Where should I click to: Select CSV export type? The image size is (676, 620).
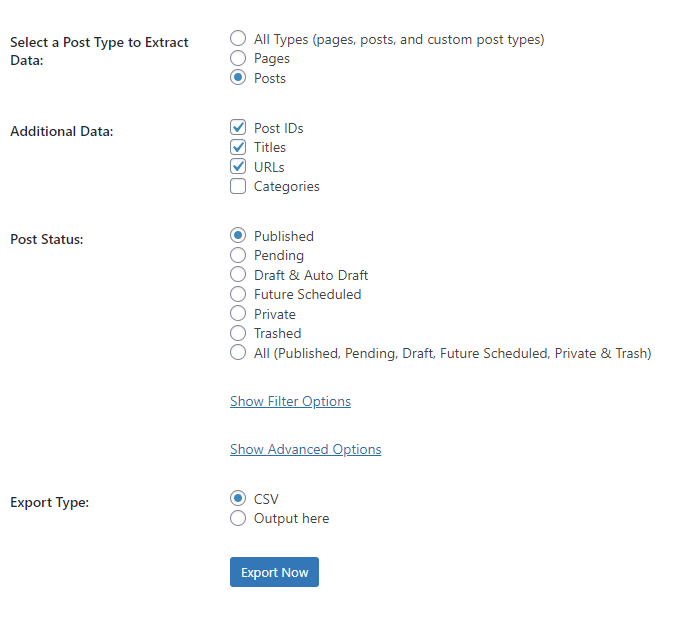tap(238, 498)
